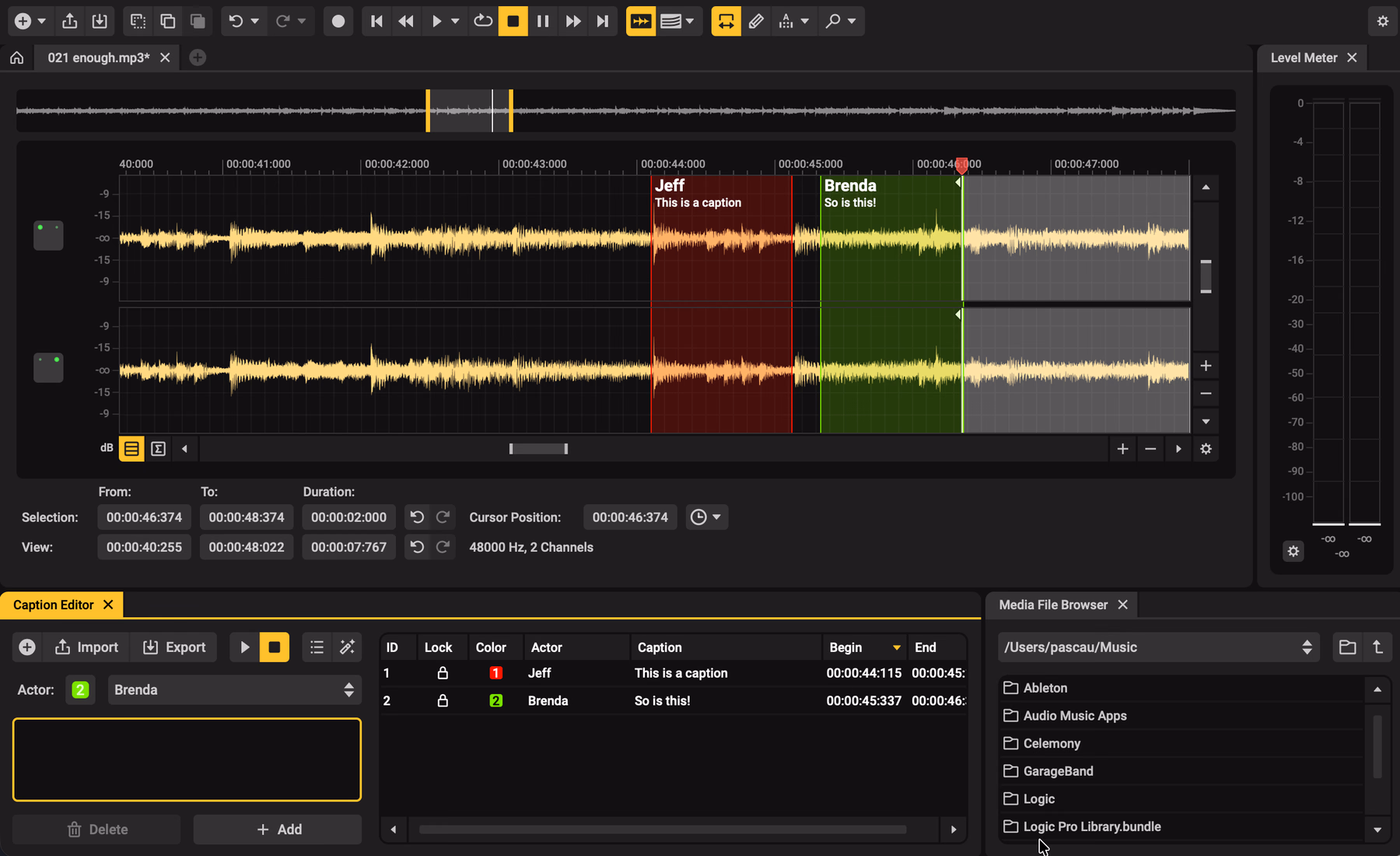Toggle auto-scroll during playback
Screen dimensions: 1400x856
tap(641, 21)
